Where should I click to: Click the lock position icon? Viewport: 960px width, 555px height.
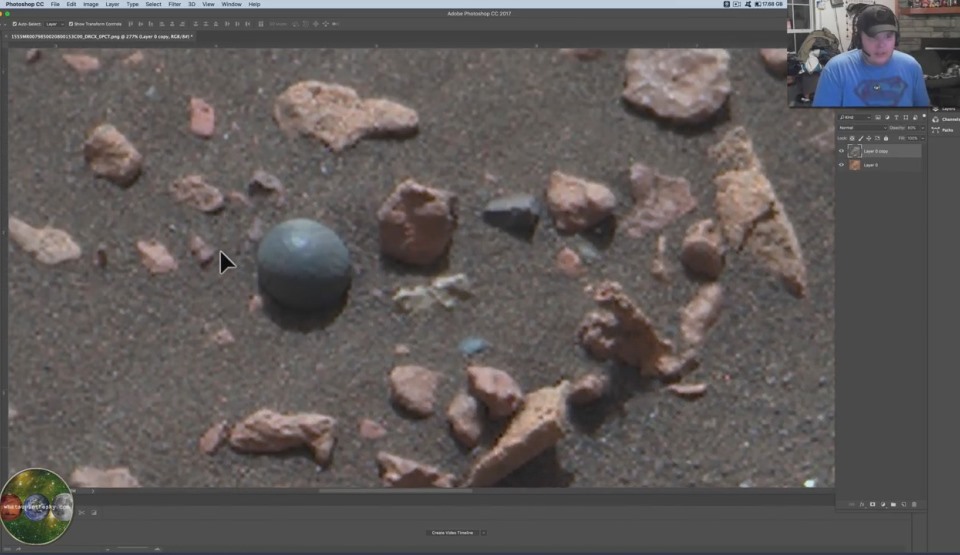click(869, 139)
